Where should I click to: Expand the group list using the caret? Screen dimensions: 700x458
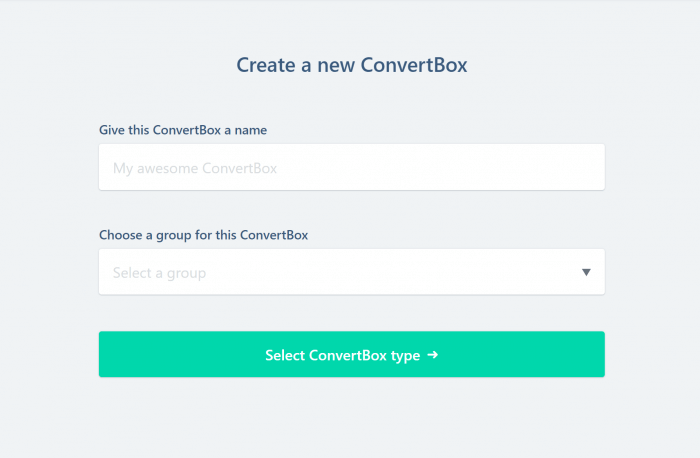pos(586,272)
